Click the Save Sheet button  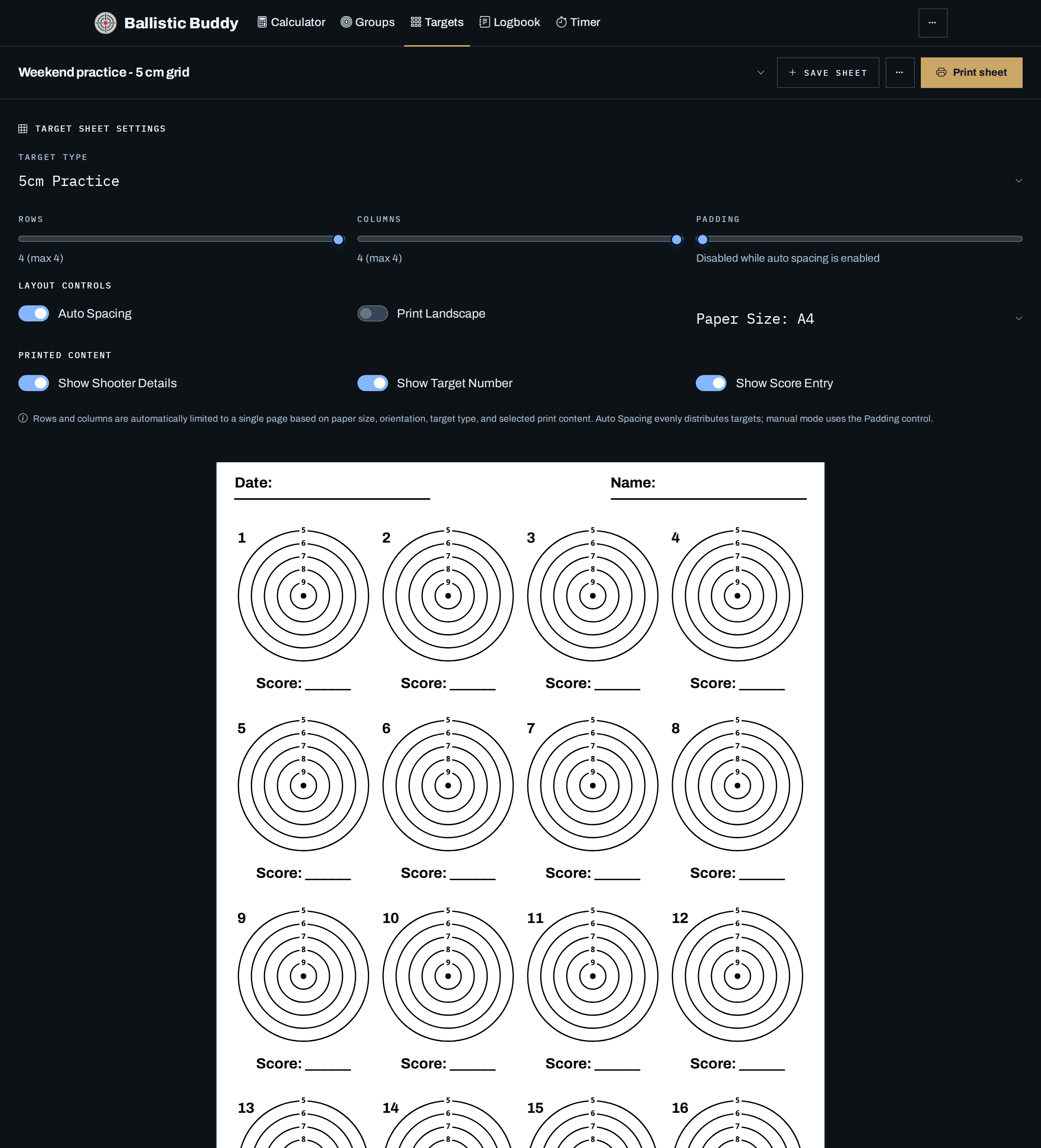(x=828, y=72)
